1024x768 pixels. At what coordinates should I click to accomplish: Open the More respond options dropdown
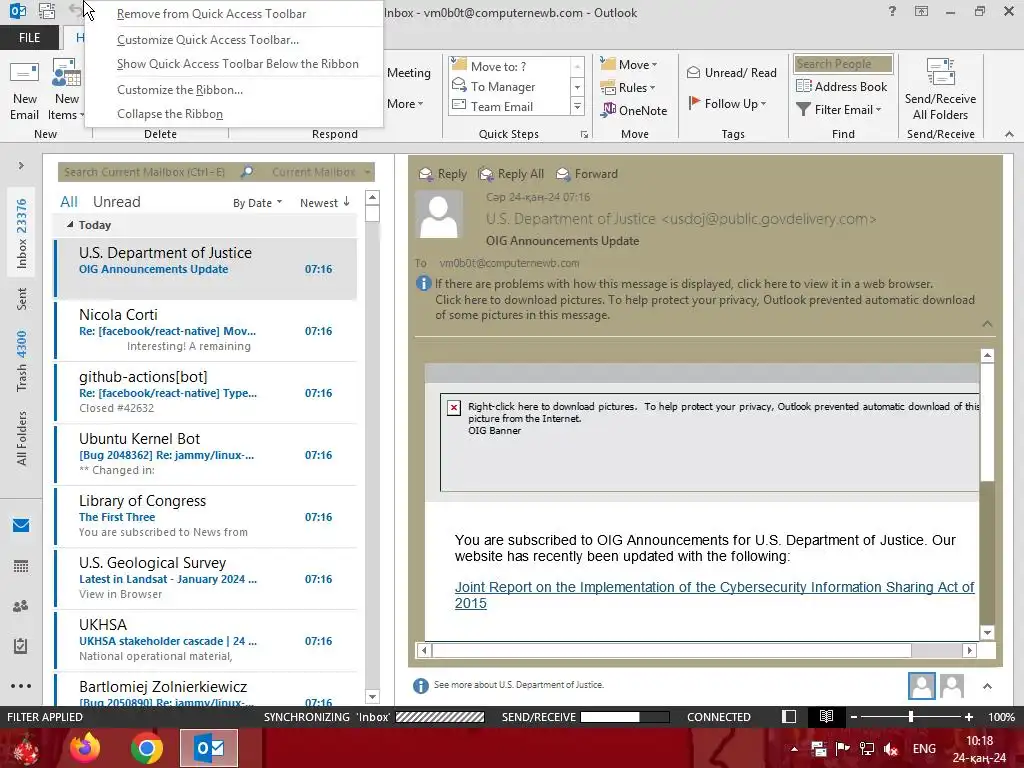pos(405,104)
